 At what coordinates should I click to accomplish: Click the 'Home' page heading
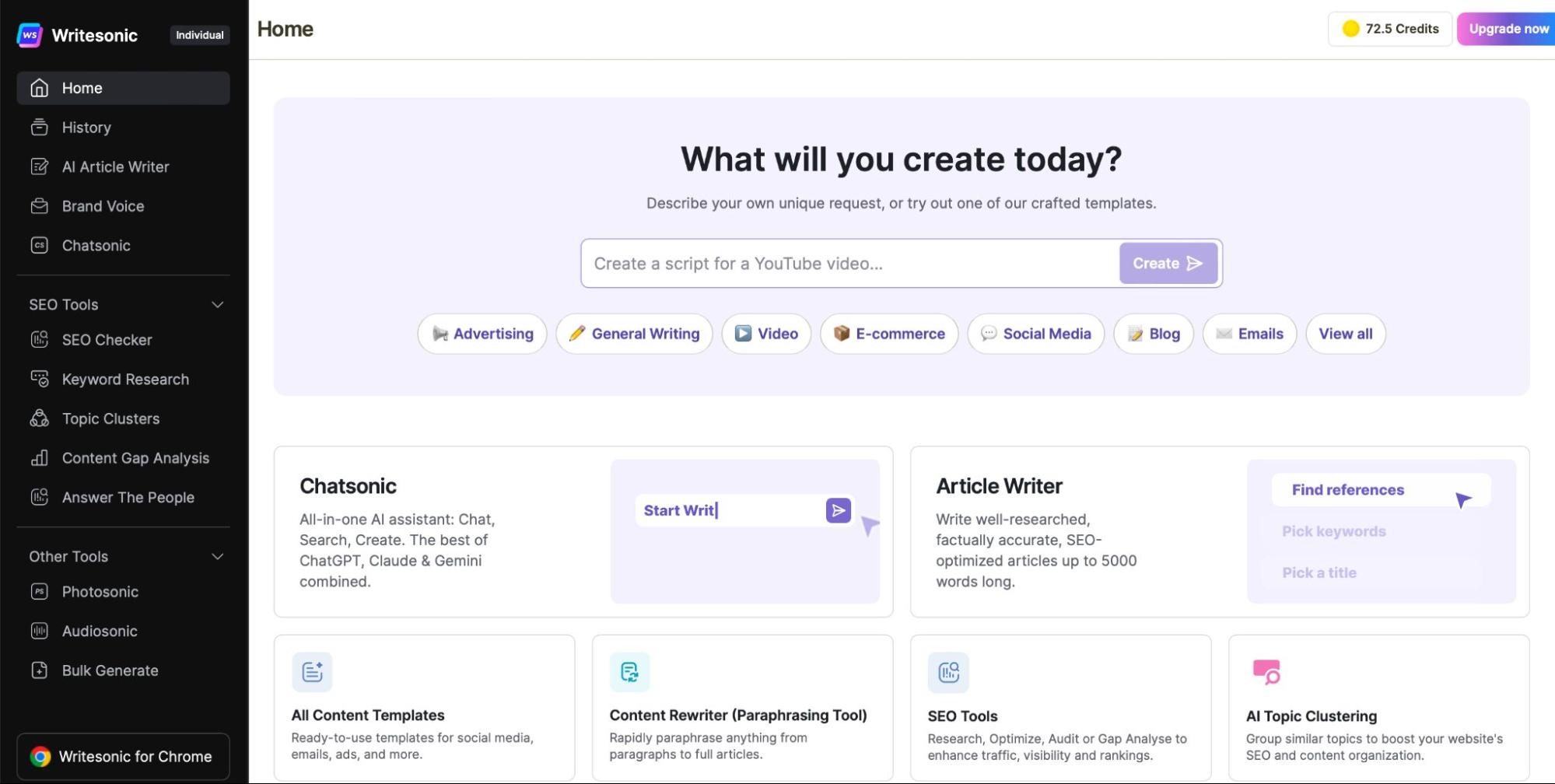[285, 29]
